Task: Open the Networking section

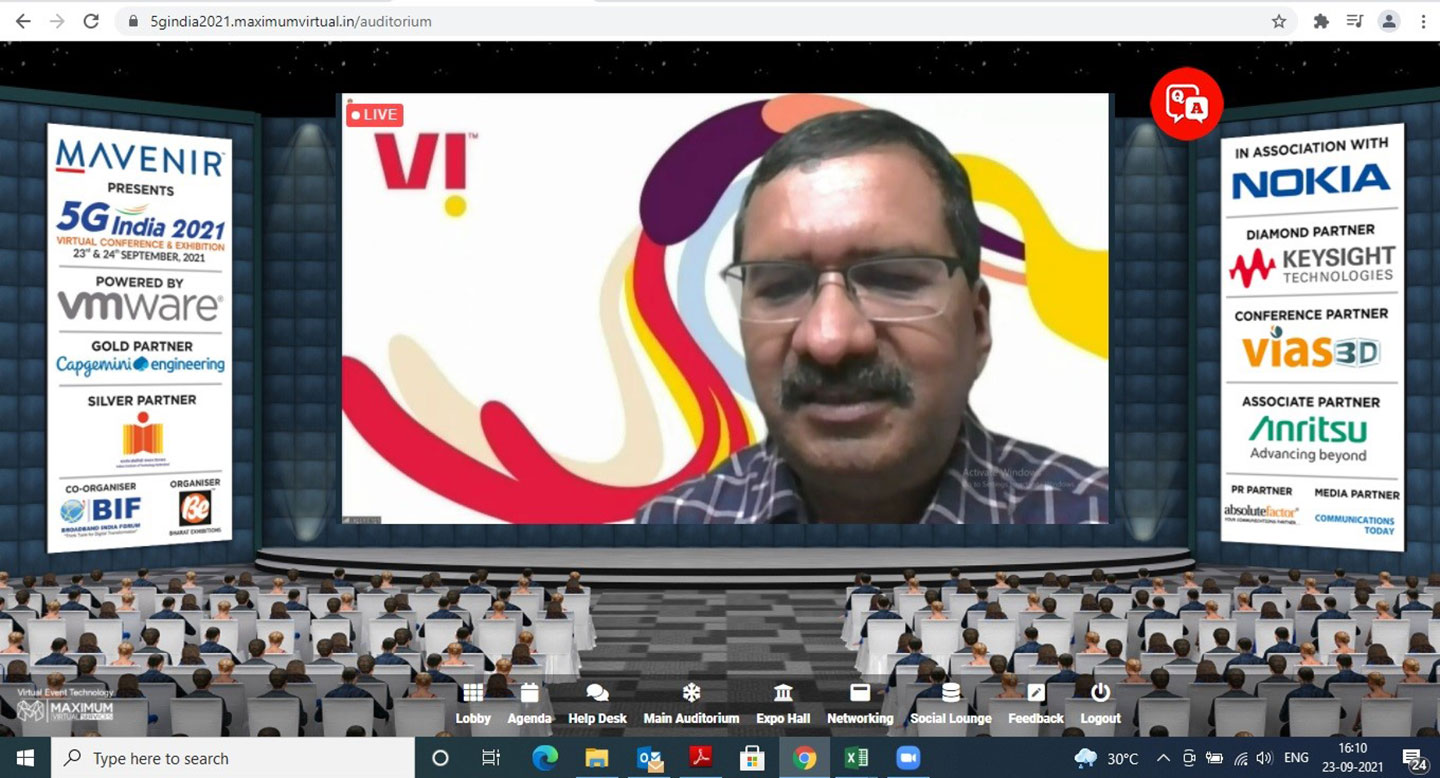Action: point(860,704)
